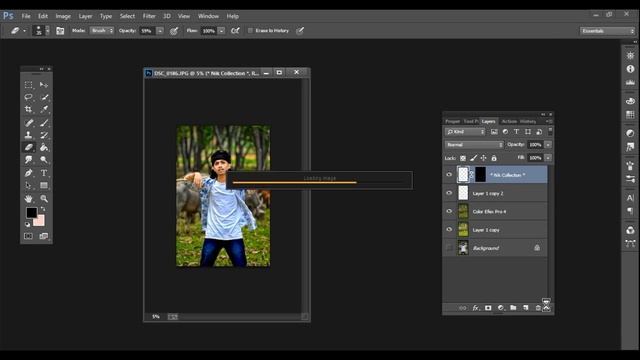Switch to the Actions tab
This screenshot has width=640, height=360.
(x=509, y=122)
